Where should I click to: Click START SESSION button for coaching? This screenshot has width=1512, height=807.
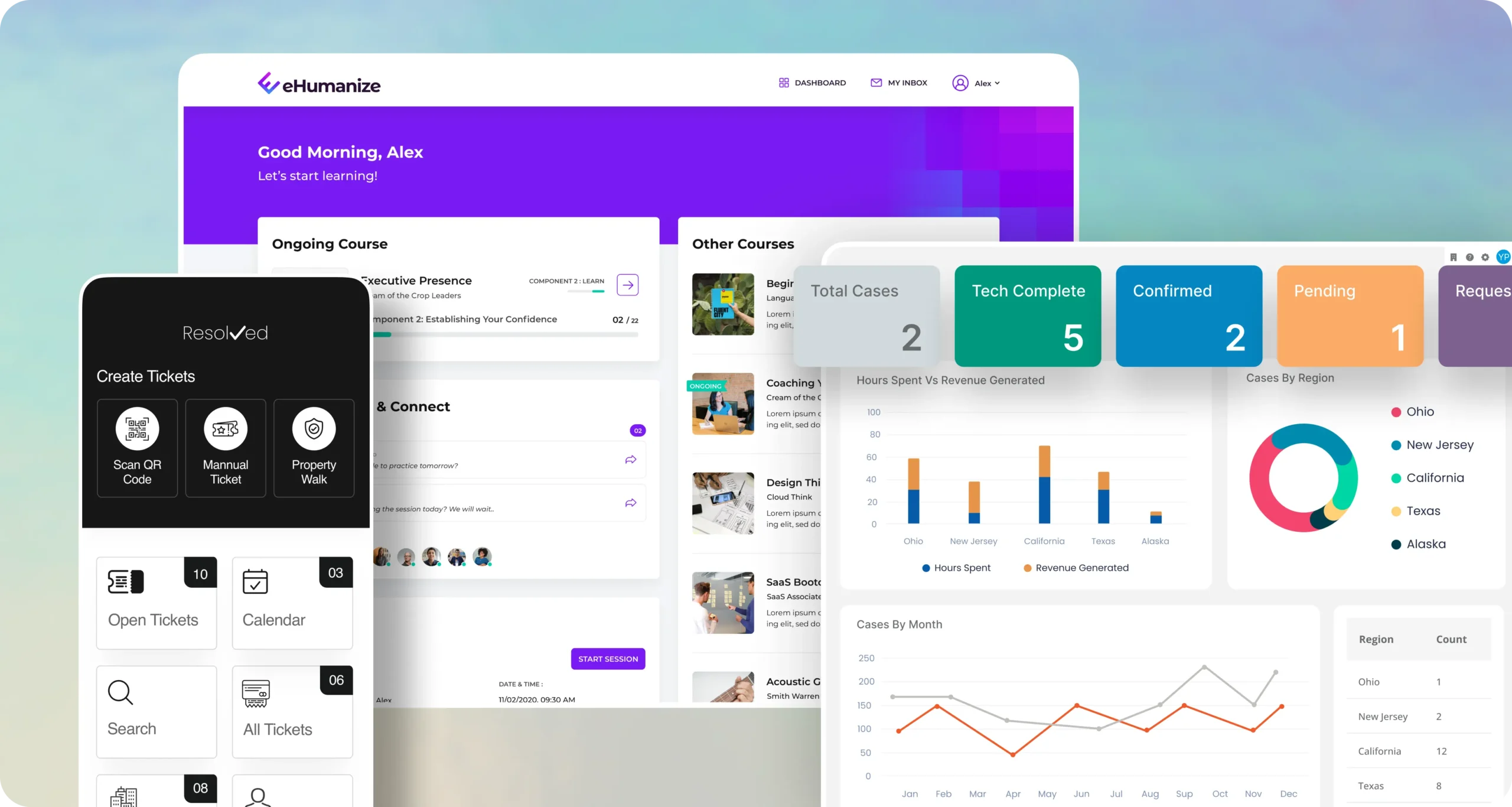[x=608, y=659]
